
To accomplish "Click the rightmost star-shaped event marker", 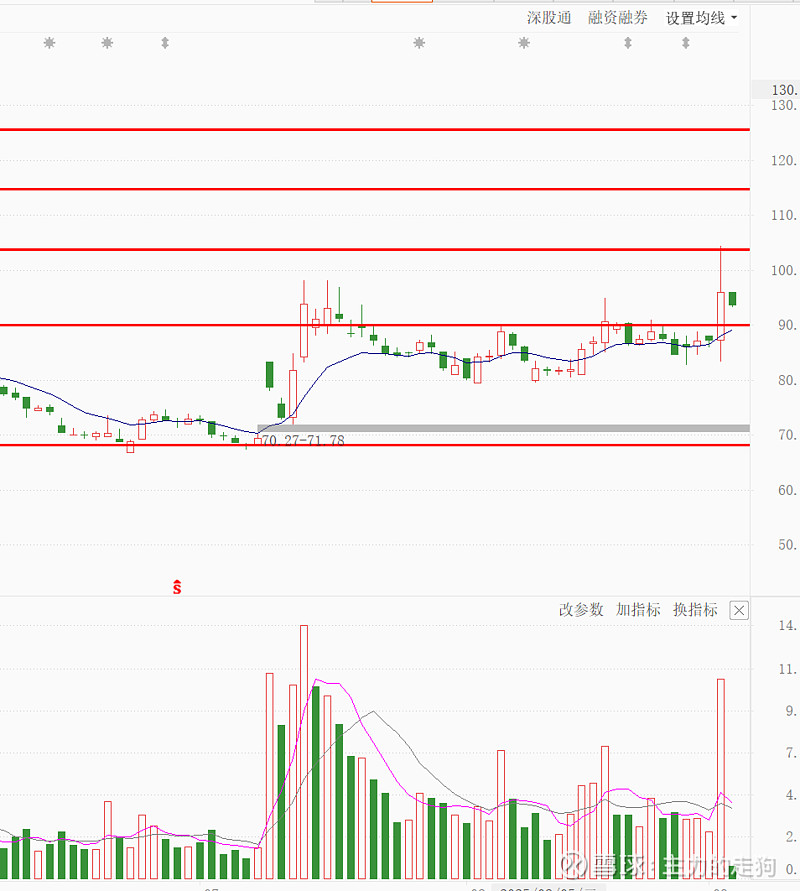I will 524,43.
